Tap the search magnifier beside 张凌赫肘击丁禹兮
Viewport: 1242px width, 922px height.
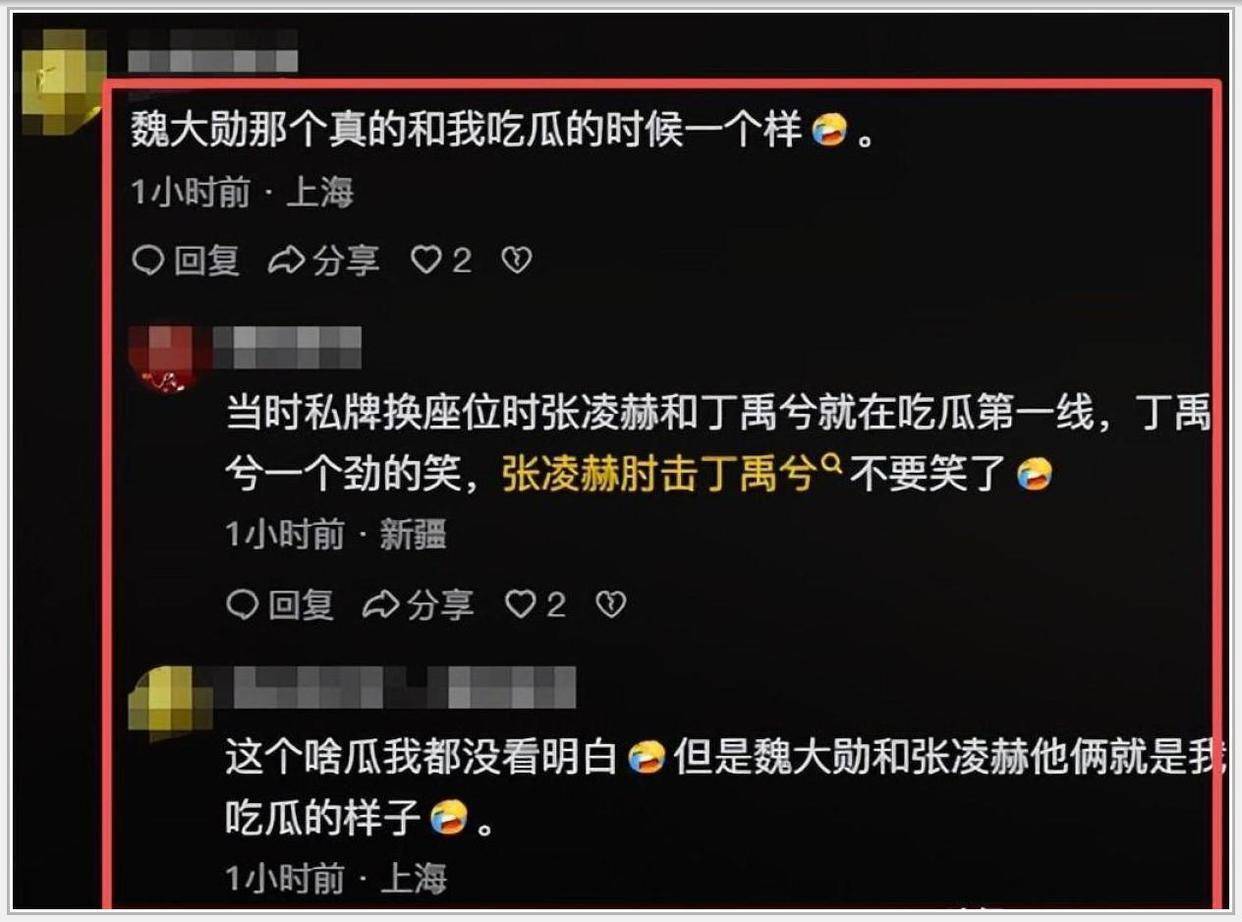[x=829, y=466]
